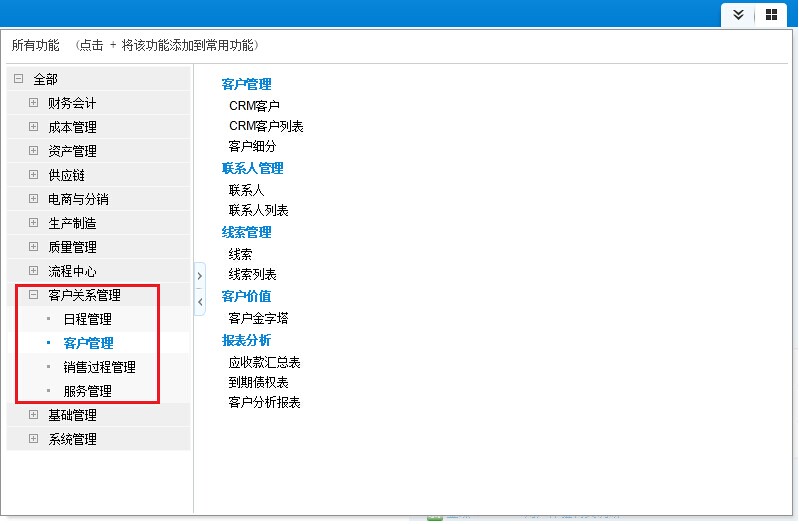Click the 系统管理 tree label
This screenshot has height=524, width=799.
72,439
